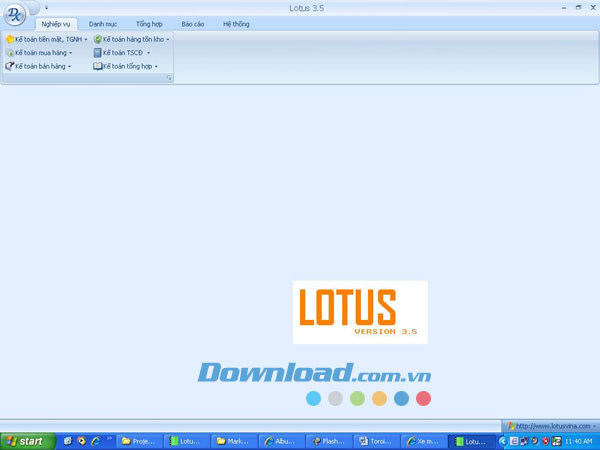Image resolution: width=600 pixels, height=450 pixels.
Task: Switch to Mark... folder taskbar button
Action: pos(234,442)
